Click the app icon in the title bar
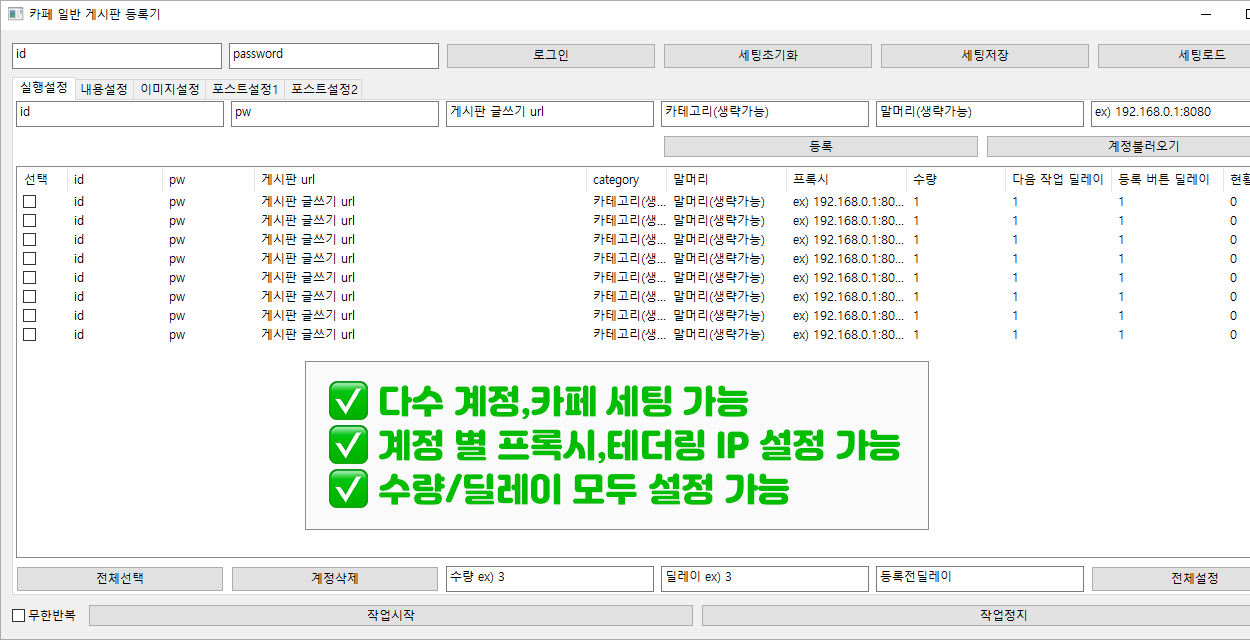Screen dimensions: 1250x640 [x=15, y=15]
